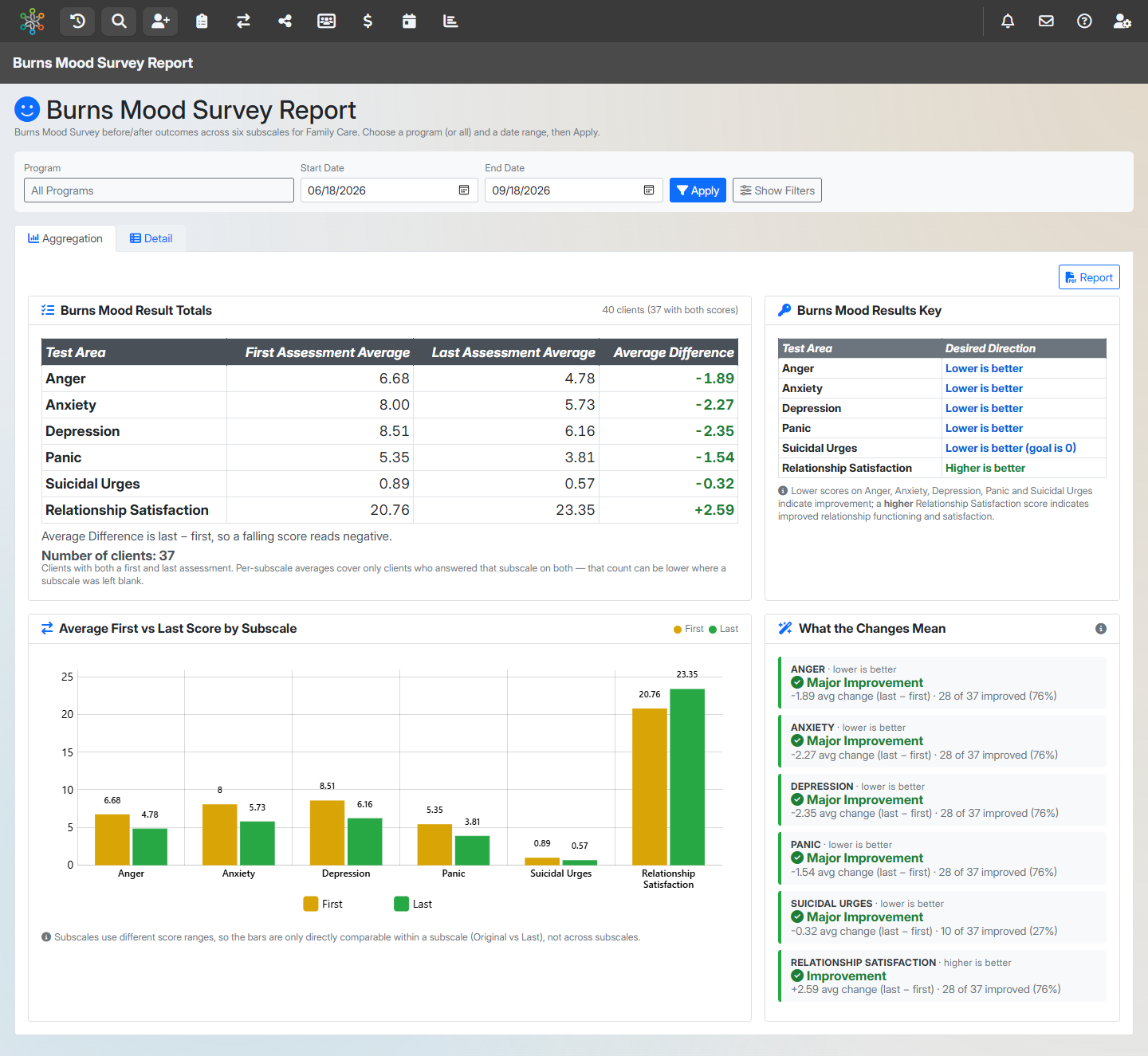The image size is (1148, 1056).
Task: Click the info icon in What the Changes Mean
Action: tap(1101, 629)
